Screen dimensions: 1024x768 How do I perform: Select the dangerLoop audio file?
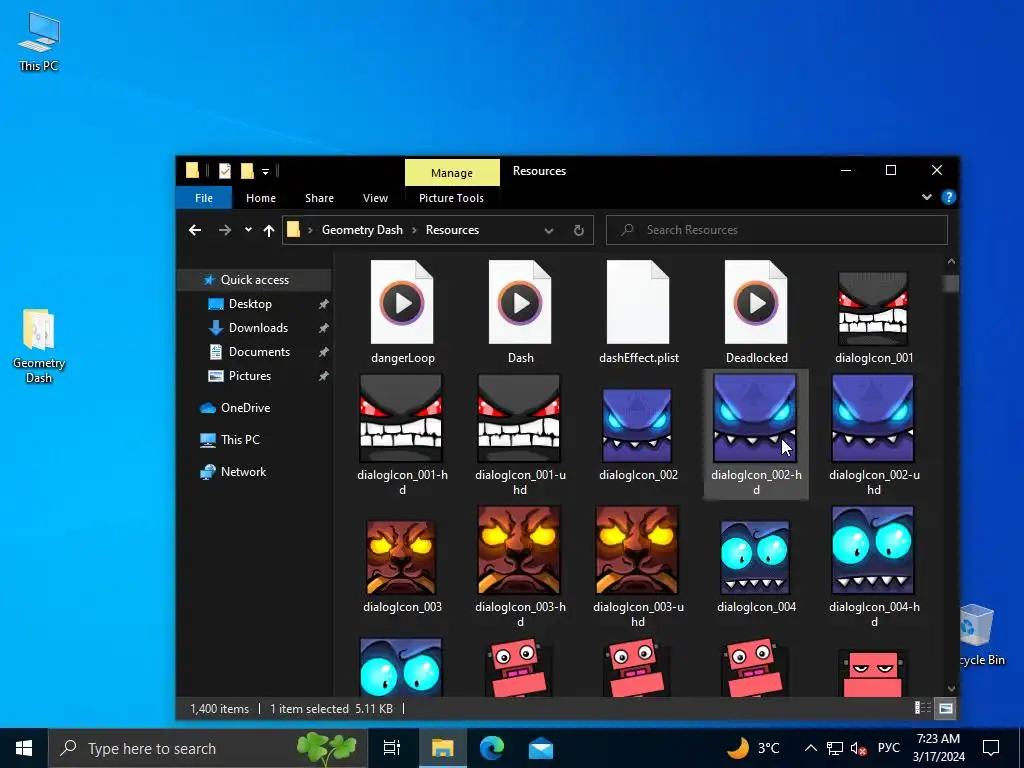click(x=402, y=312)
